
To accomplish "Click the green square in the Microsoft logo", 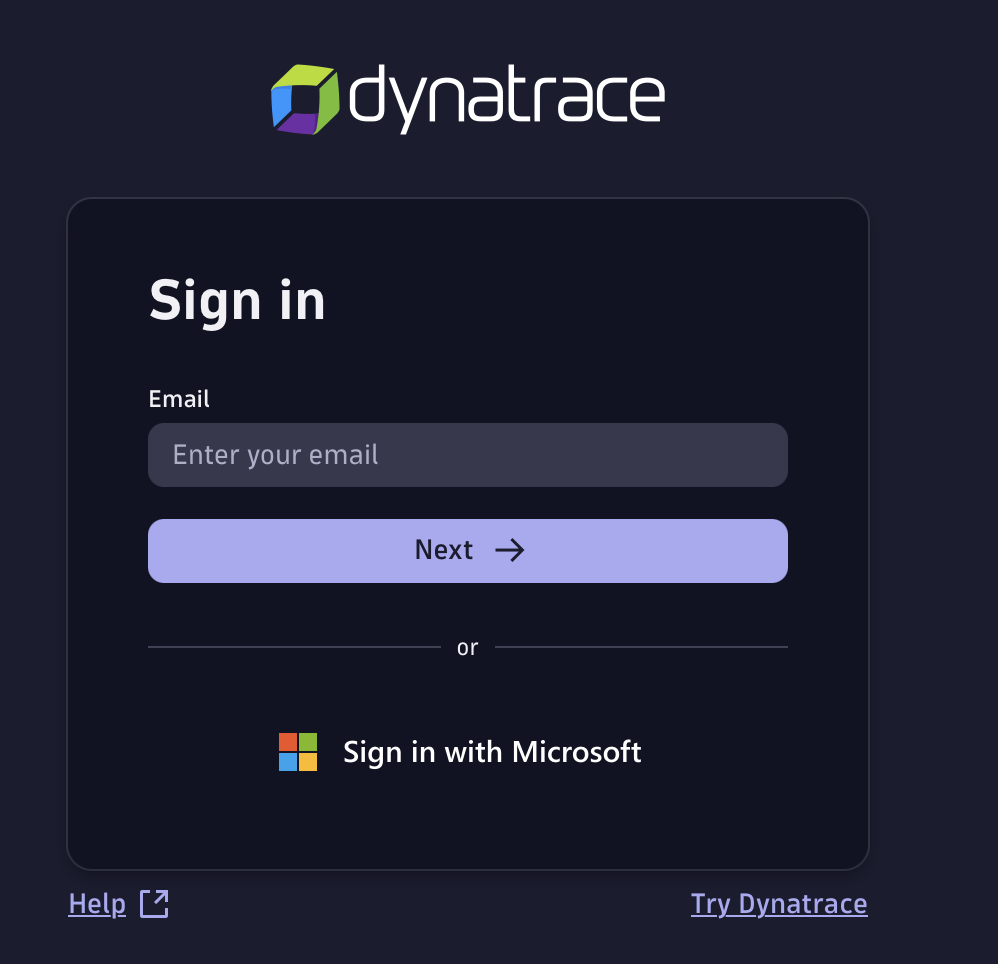I will point(308,741).
